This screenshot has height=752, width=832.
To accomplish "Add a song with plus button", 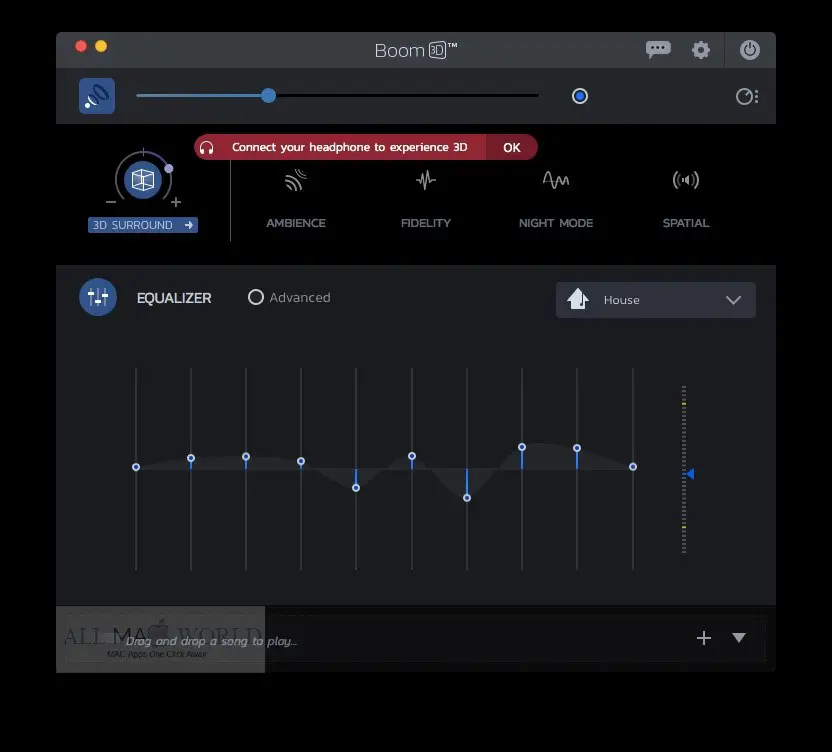I will [x=704, y=638].
